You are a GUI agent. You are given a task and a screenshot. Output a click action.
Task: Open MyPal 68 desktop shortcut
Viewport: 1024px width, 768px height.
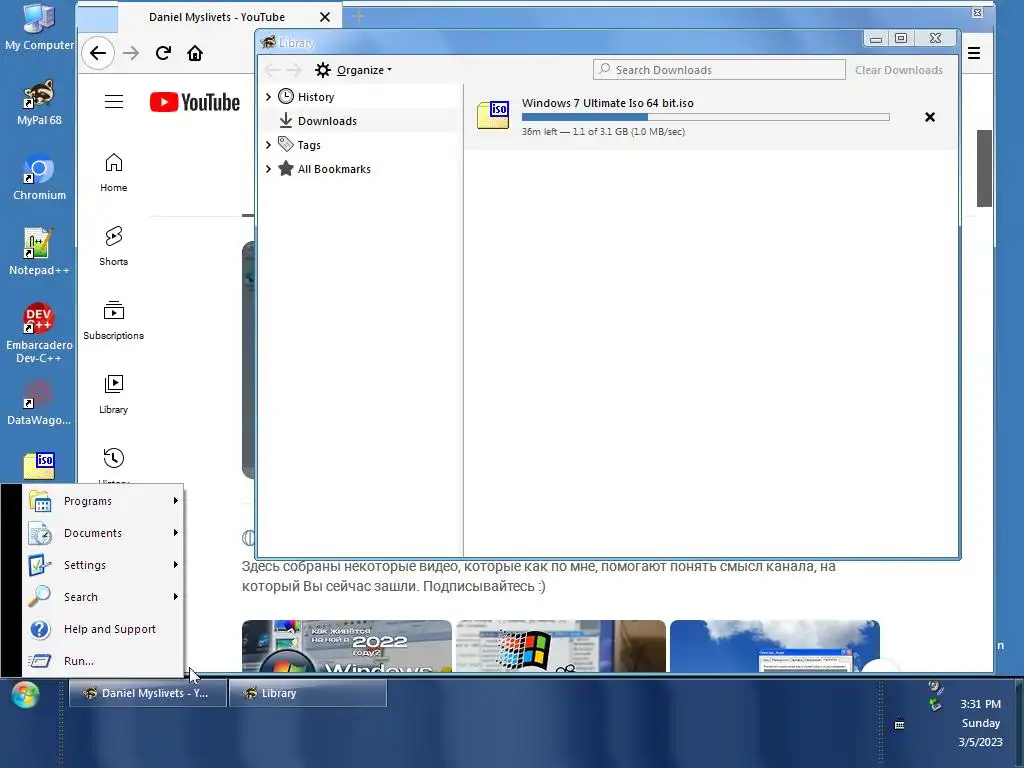pyautogui.click(x=39, y=103)
